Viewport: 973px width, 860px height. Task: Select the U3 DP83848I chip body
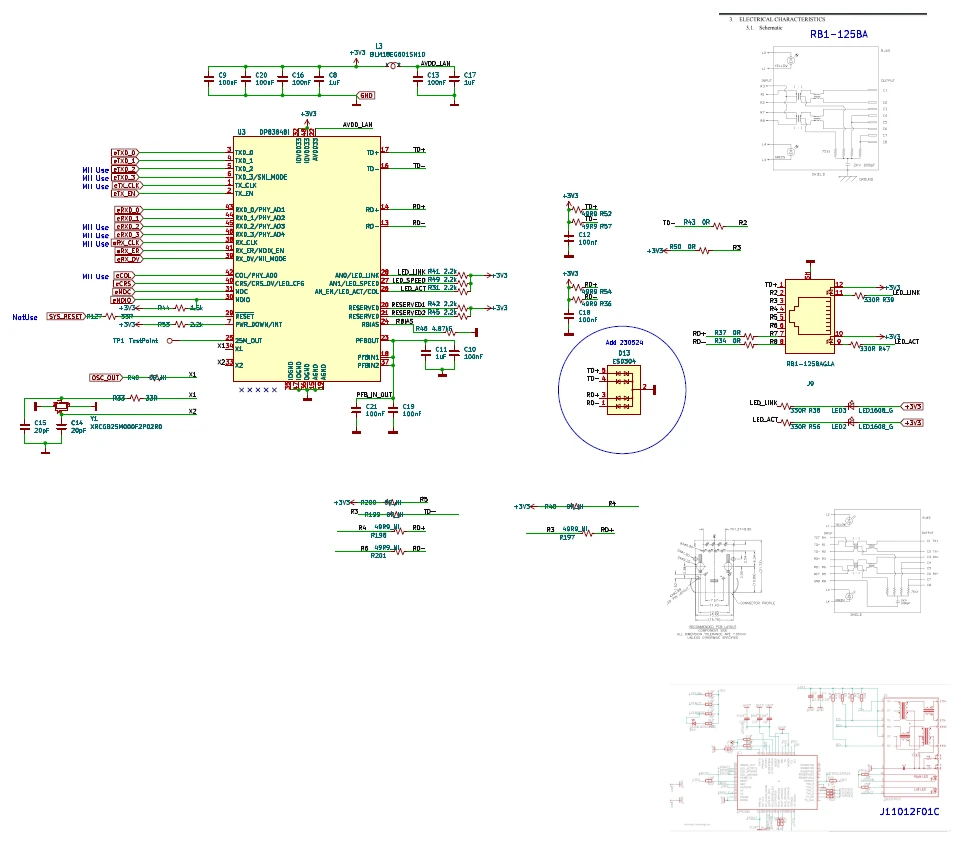pyautogui.click(x=307, y=259)
